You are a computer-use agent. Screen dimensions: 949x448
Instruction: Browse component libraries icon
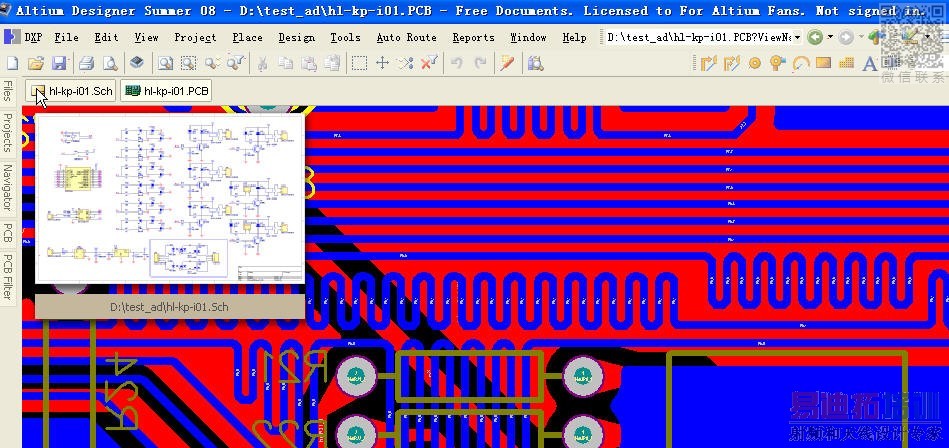[x=536, y=63]
